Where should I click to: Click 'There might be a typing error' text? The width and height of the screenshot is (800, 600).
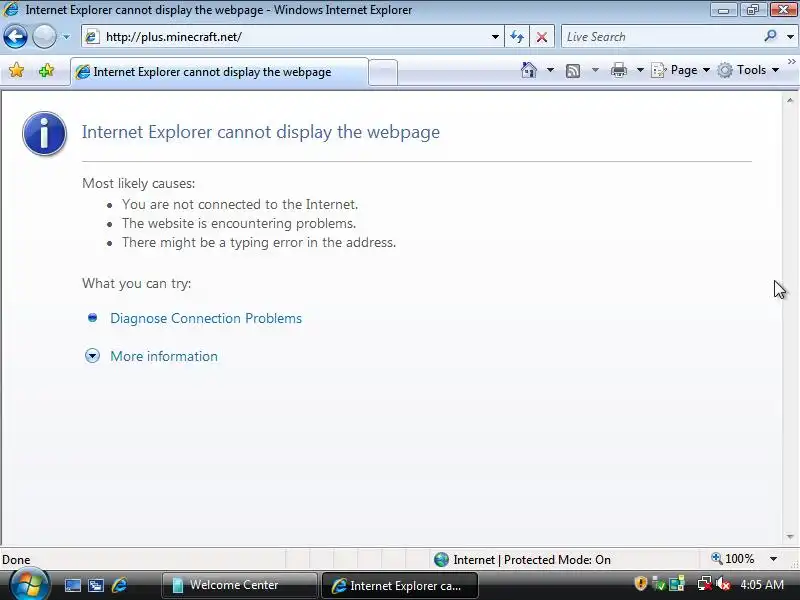259,242
